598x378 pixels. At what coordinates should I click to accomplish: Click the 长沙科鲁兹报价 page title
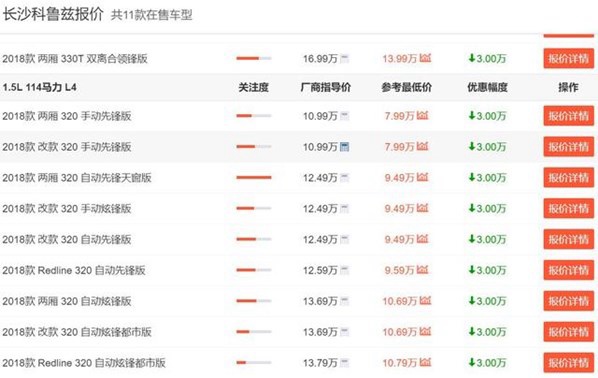click(x=53, y=14)
